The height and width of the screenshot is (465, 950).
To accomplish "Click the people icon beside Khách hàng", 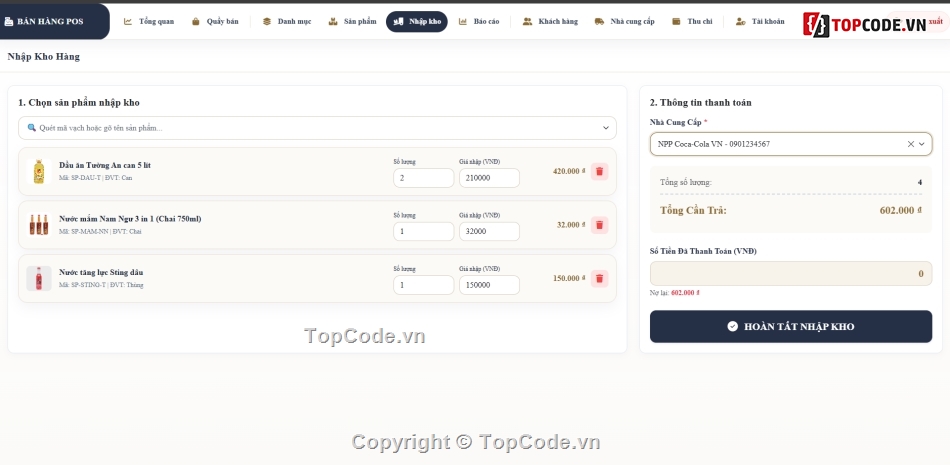I will pos(527,21).
